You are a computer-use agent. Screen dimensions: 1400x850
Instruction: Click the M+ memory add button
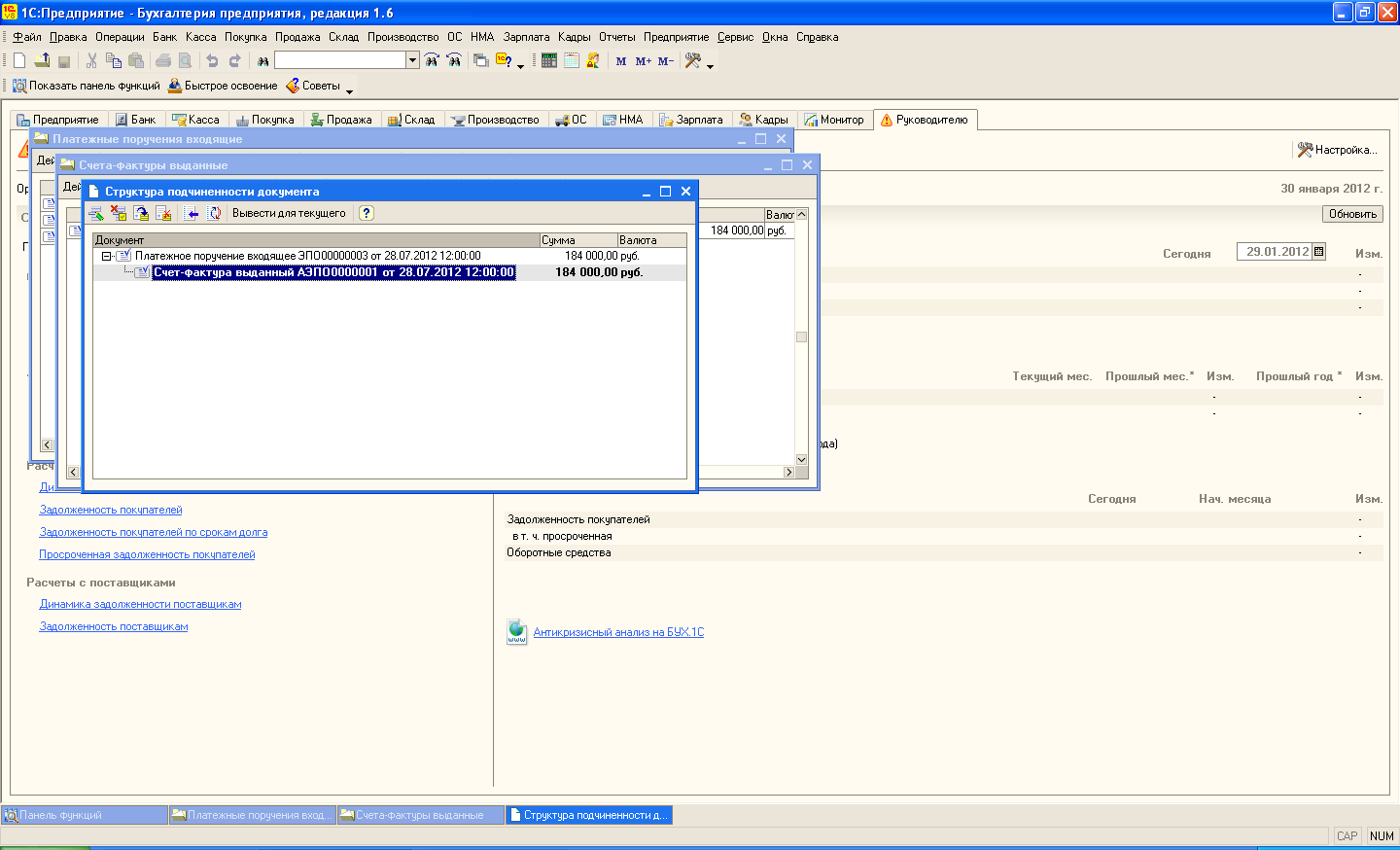[644, 61]
